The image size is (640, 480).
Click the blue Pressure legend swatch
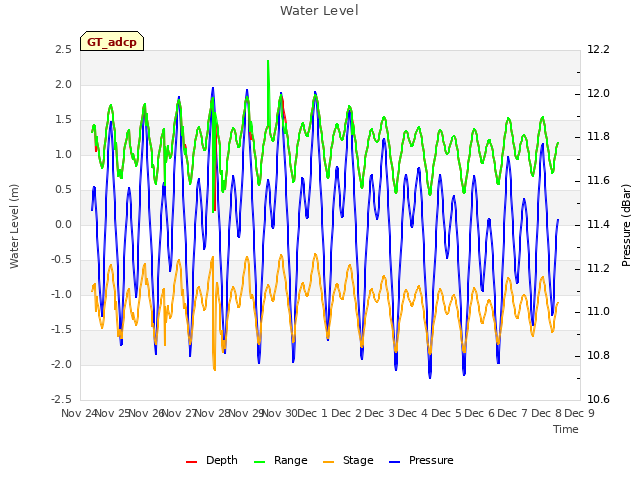tap(395, 462)
